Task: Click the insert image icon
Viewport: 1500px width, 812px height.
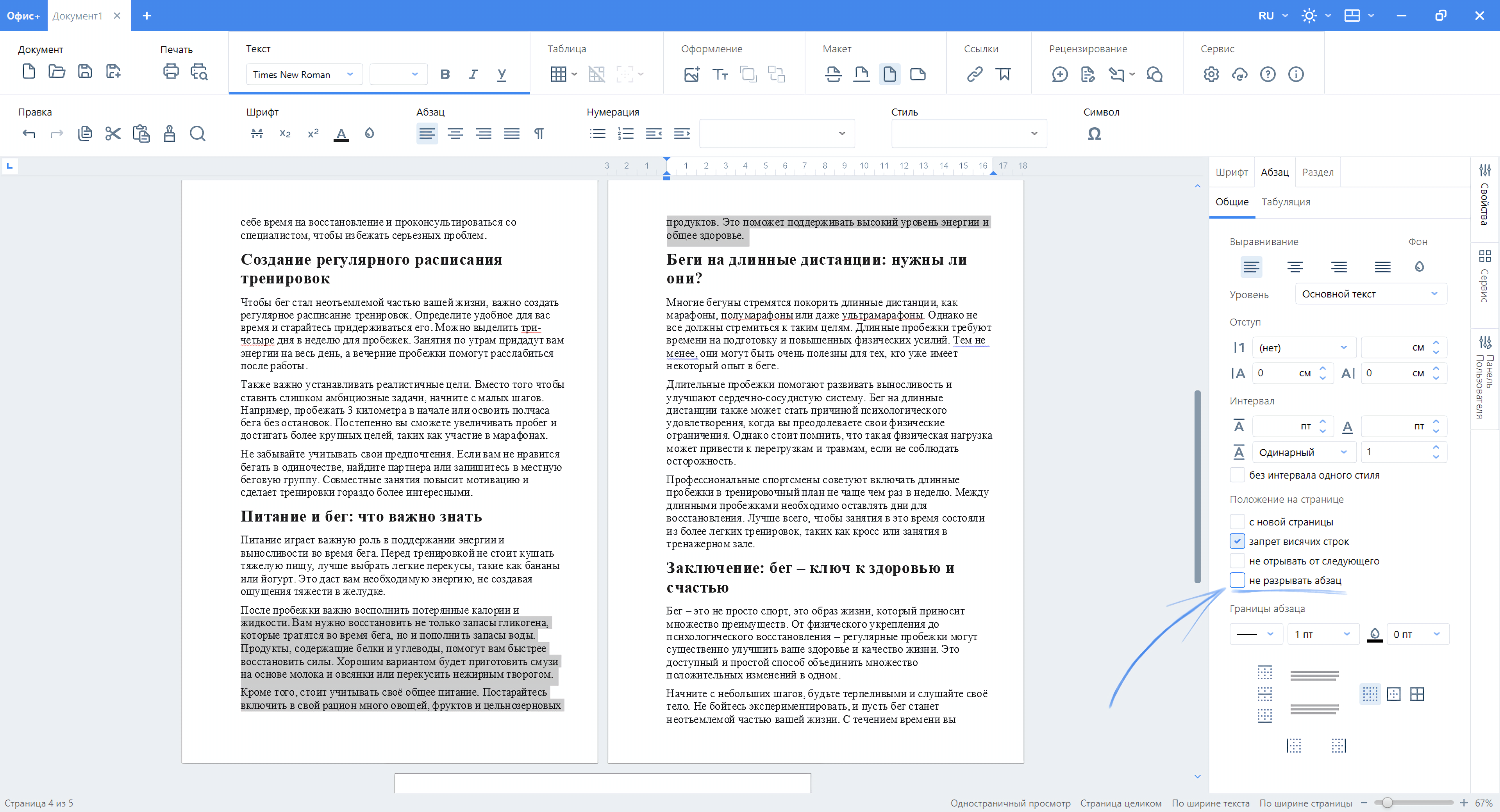Action: point(691,74)
